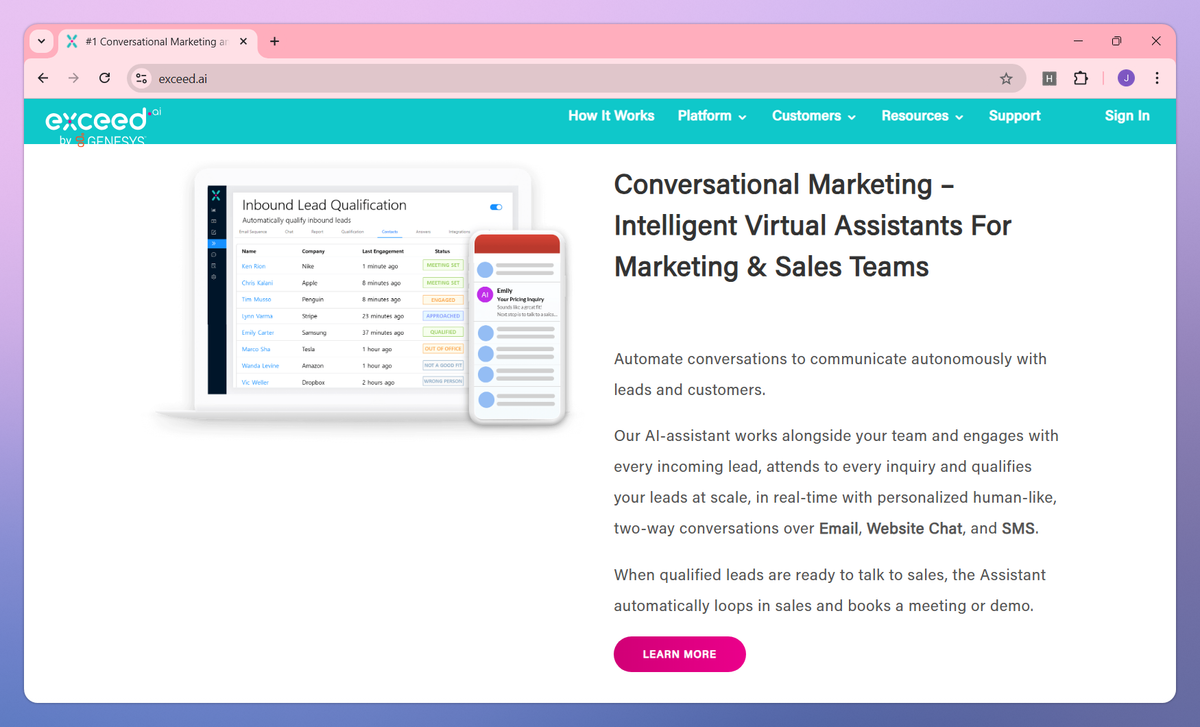
Task: Click the QUALIFIED status badge
Action: [x=443, y=332]
